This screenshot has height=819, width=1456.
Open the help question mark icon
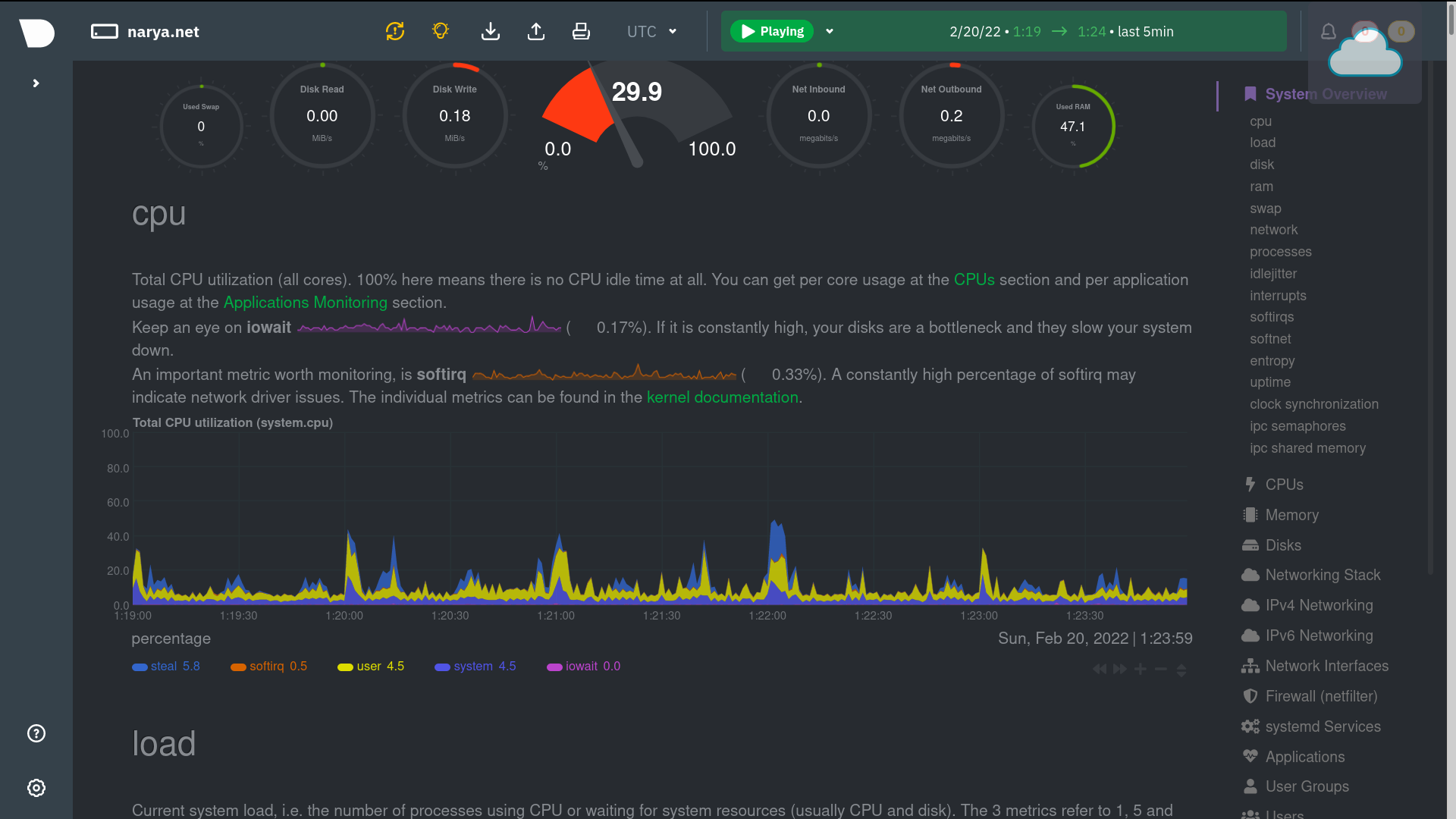36,733
